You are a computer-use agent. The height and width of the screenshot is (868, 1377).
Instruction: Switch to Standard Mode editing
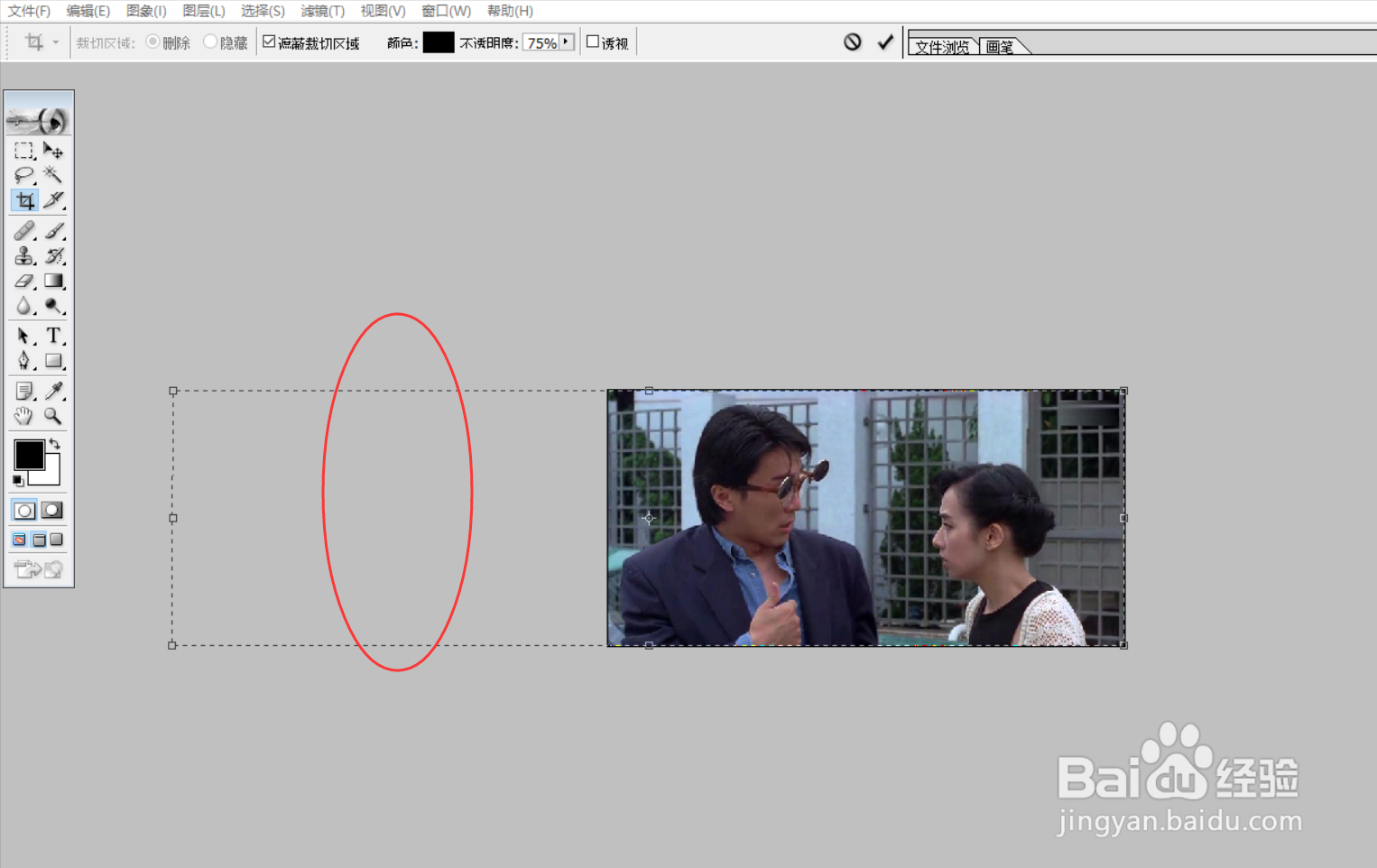click(x=24, y=511)
